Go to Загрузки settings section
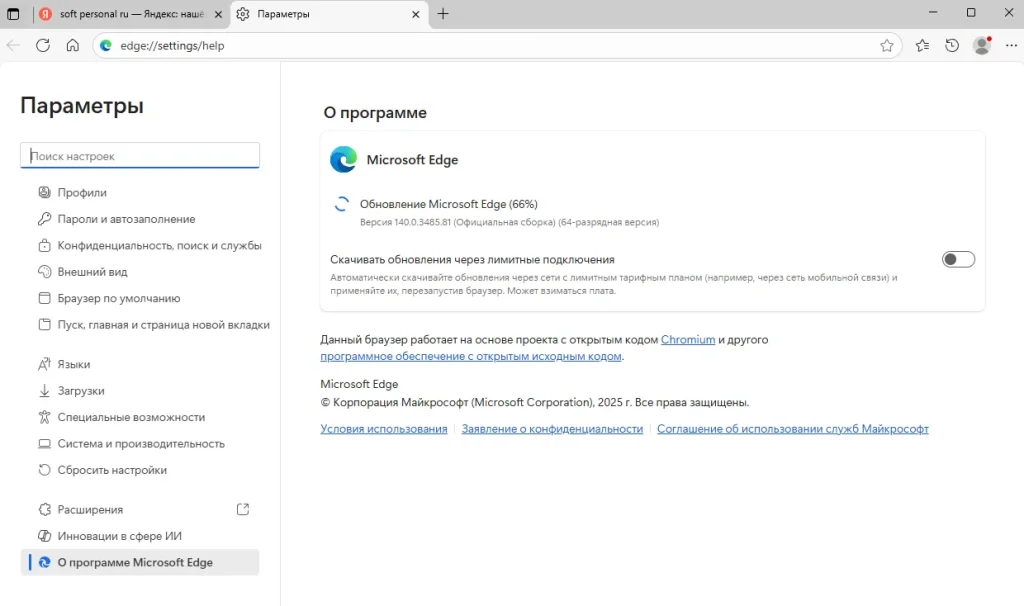 pos(81,391)
